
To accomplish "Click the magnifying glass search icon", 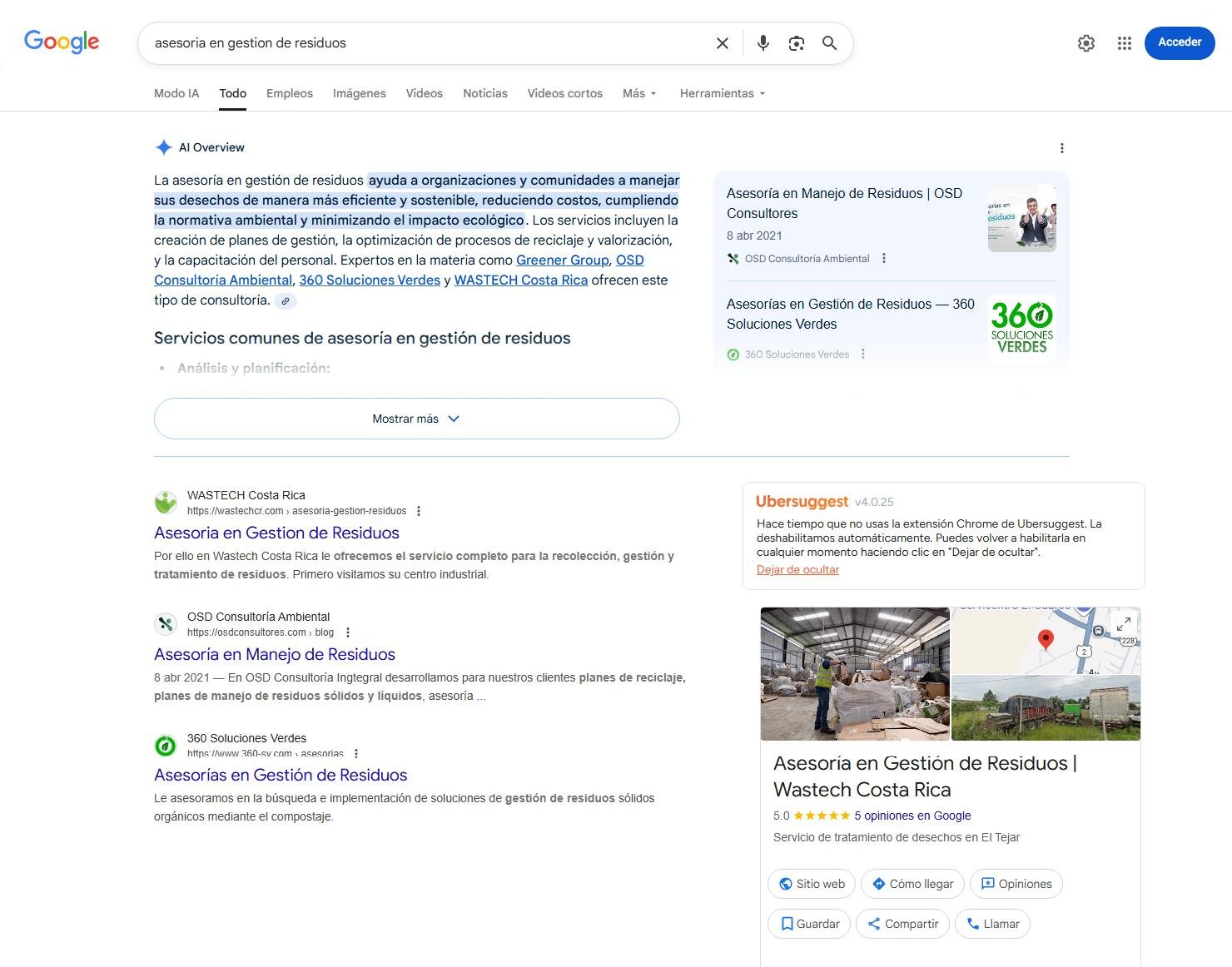I will [x=830, y=43].
